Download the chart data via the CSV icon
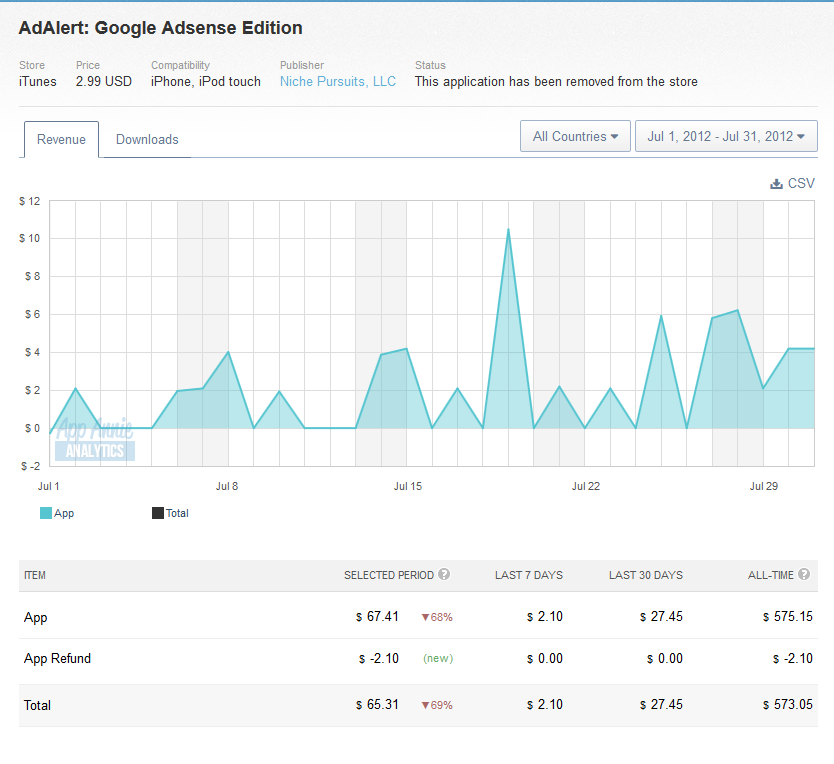Image resolution: width=834 pixels, height=764 pixels. [777, 184]
